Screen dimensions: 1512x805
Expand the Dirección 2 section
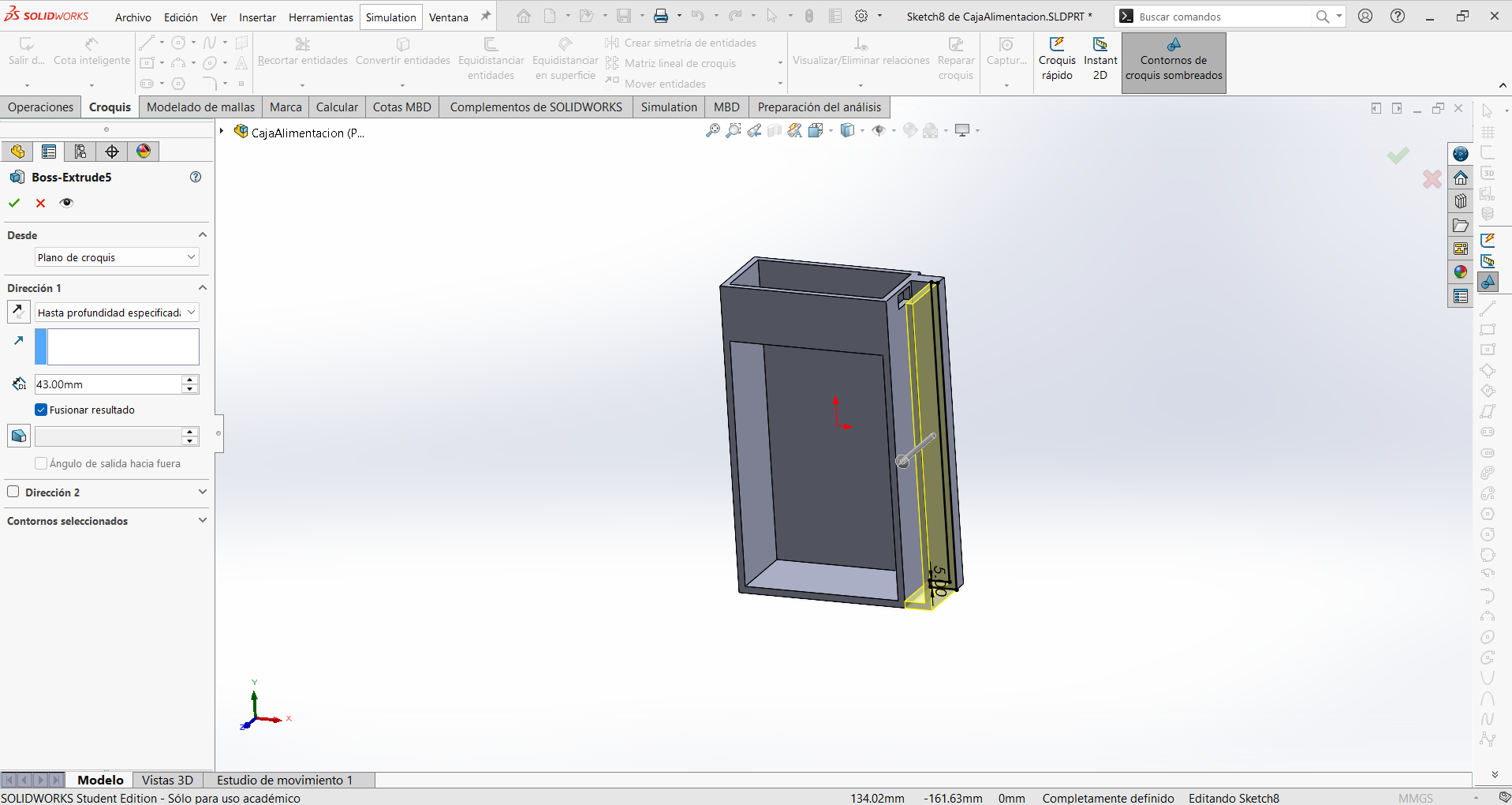203,492
